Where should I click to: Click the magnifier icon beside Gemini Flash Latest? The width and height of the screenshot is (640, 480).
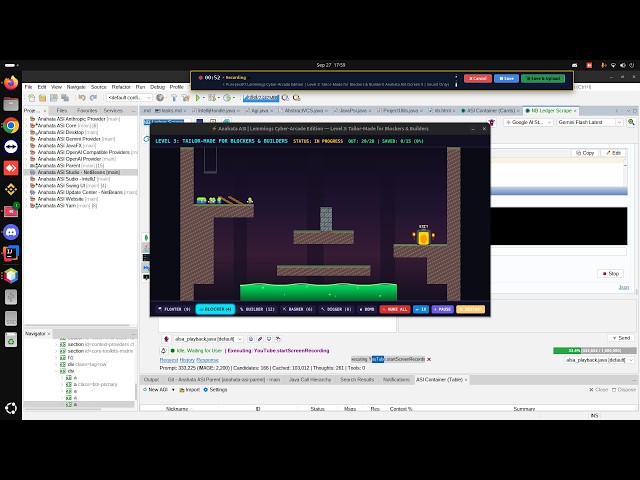(x=631, y=122)
